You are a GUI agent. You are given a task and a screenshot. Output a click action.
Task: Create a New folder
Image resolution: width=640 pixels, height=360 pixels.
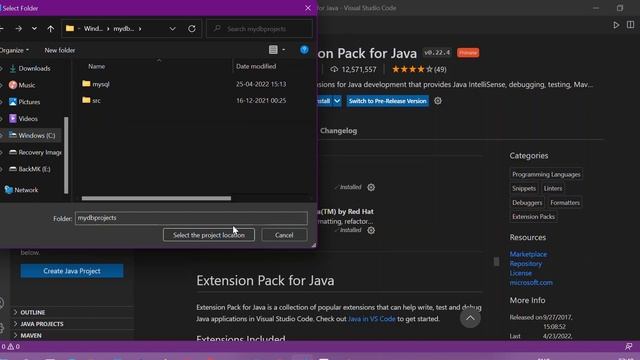(60, 50)
